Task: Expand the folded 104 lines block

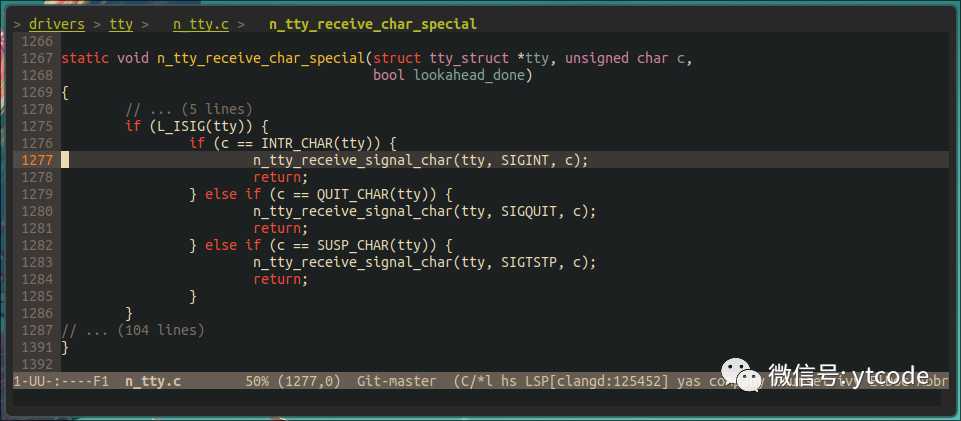Action: pyautogui.click(x=133, y=329)
